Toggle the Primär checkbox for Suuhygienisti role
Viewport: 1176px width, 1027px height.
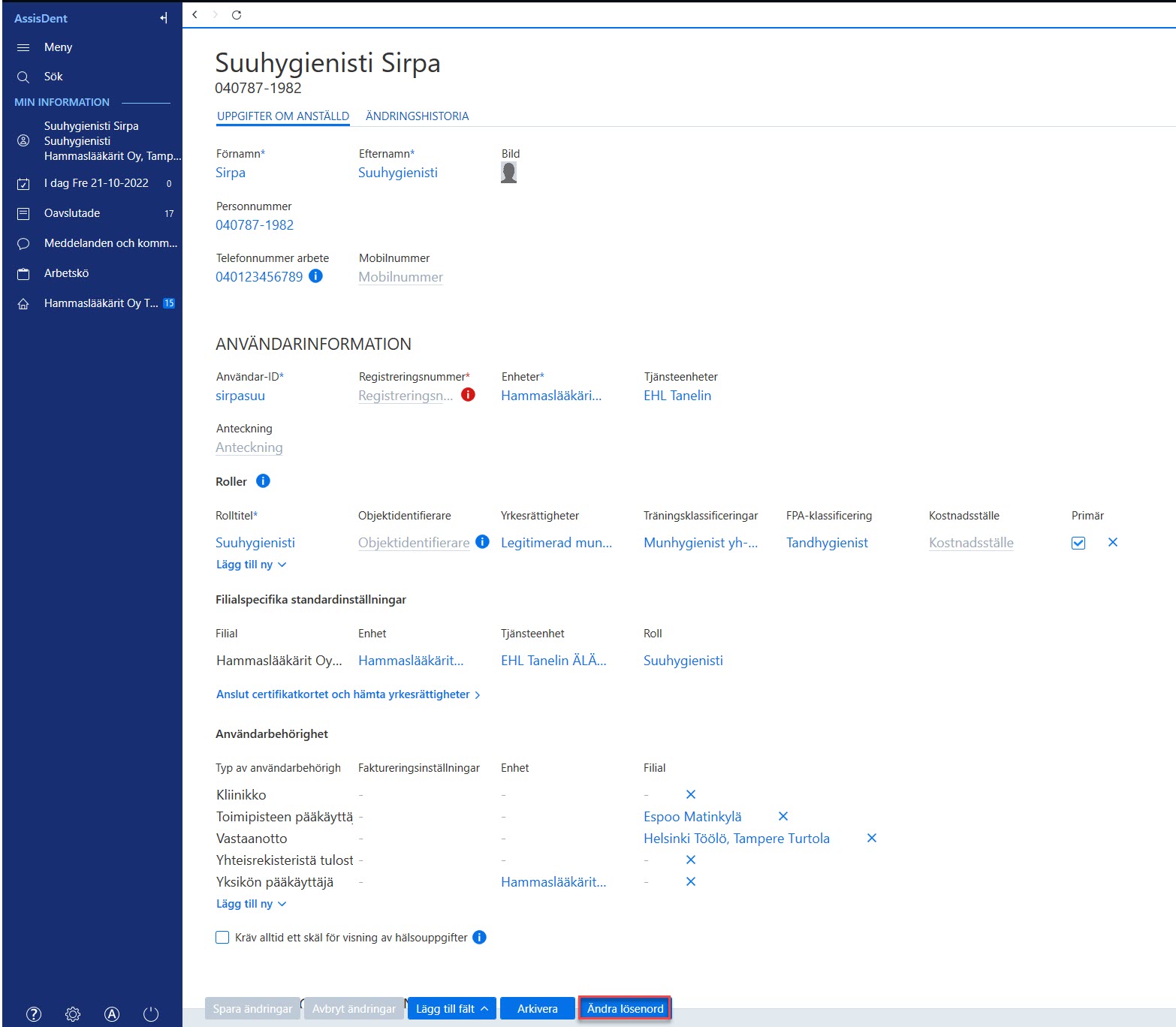pos(1078,543)
